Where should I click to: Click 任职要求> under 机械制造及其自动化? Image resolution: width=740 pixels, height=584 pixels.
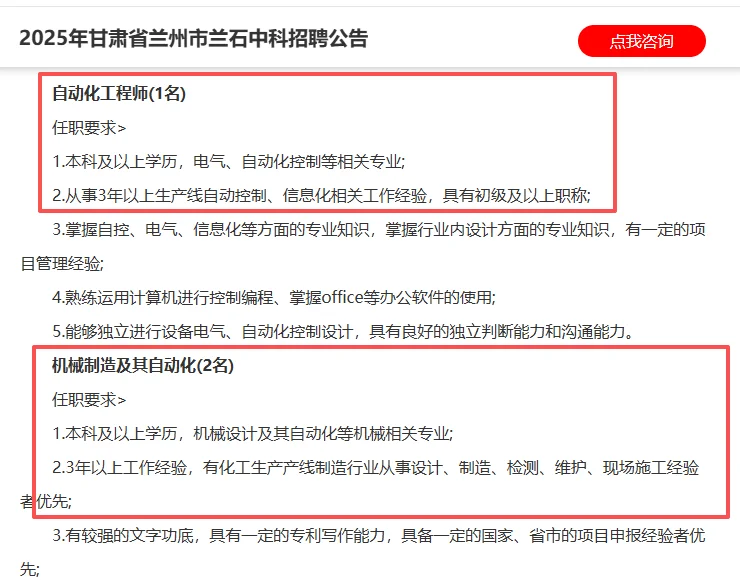pos(89,400)
